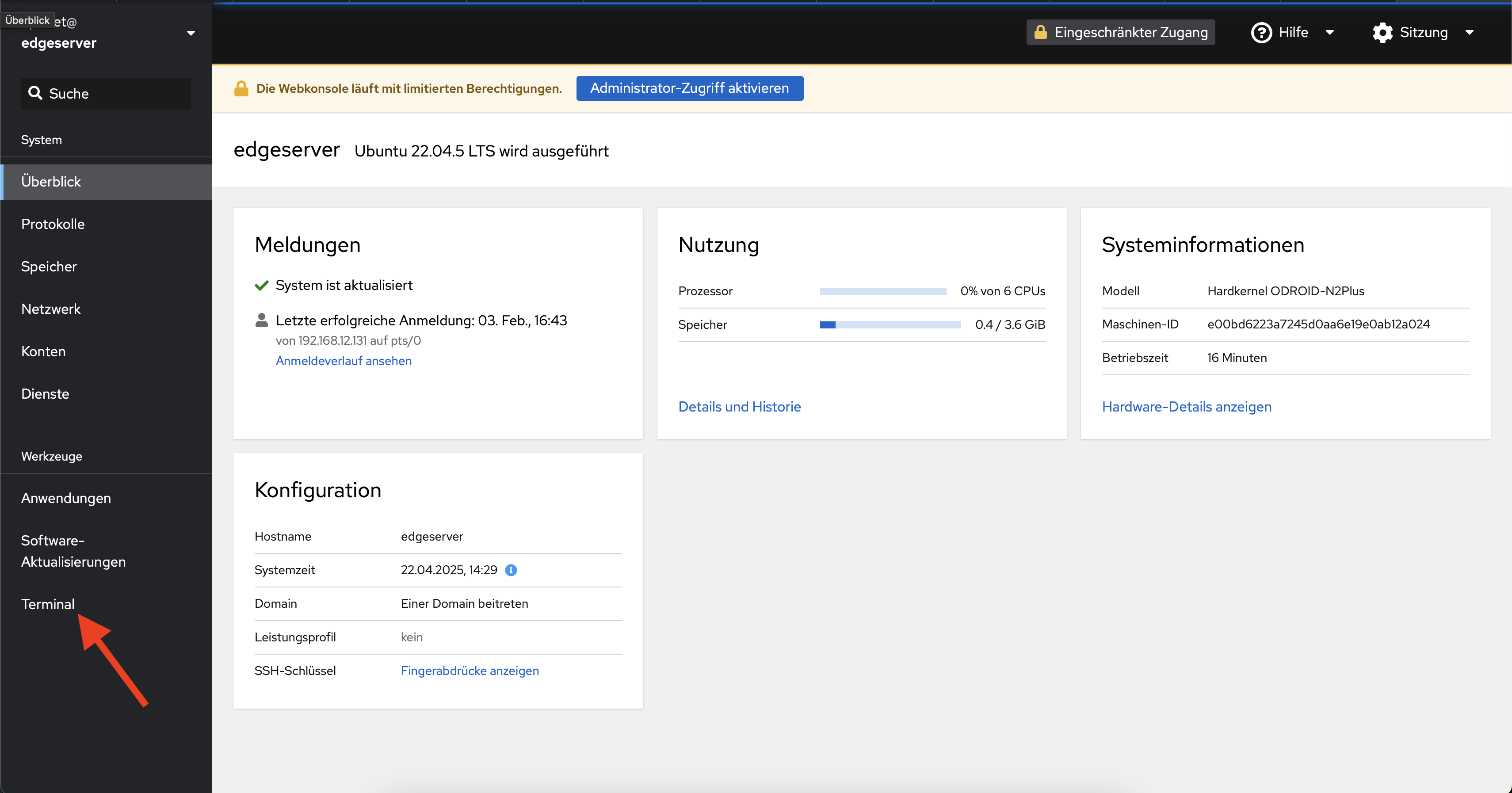Click Einer Domain beitreten

464,603
